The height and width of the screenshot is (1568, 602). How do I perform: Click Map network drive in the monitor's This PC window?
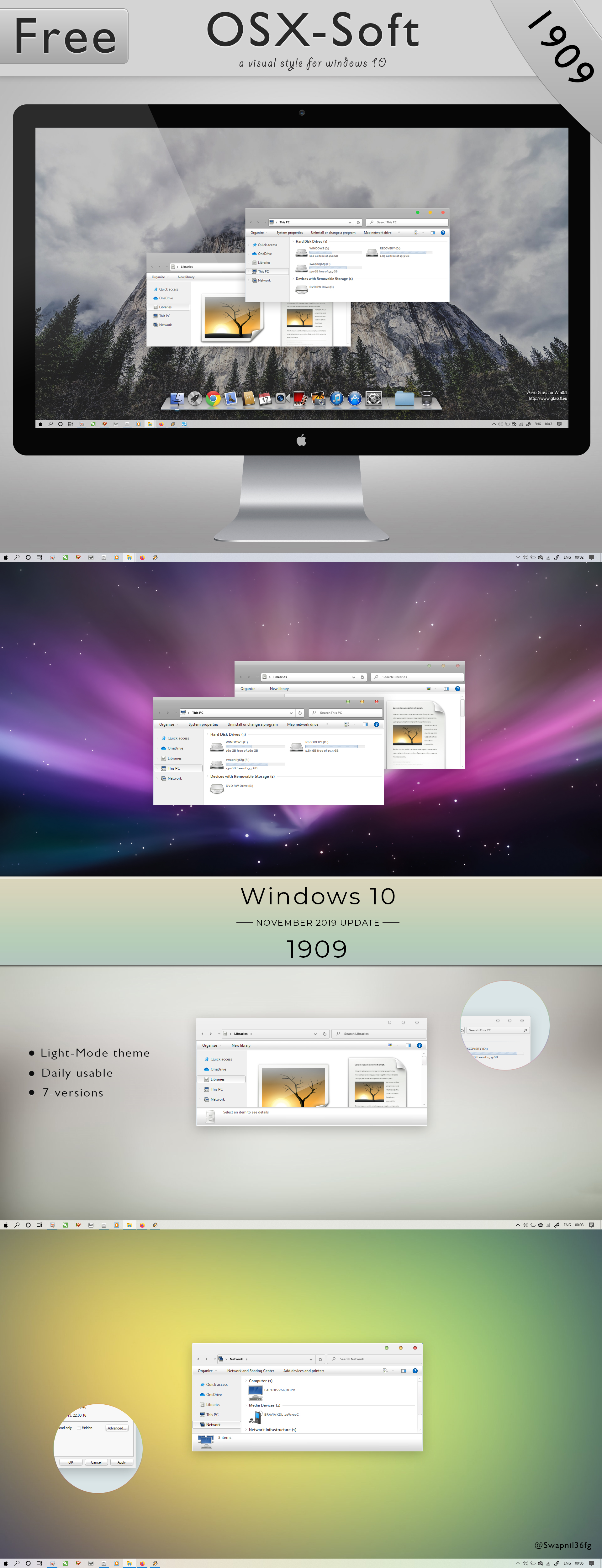tap(378, 233)
